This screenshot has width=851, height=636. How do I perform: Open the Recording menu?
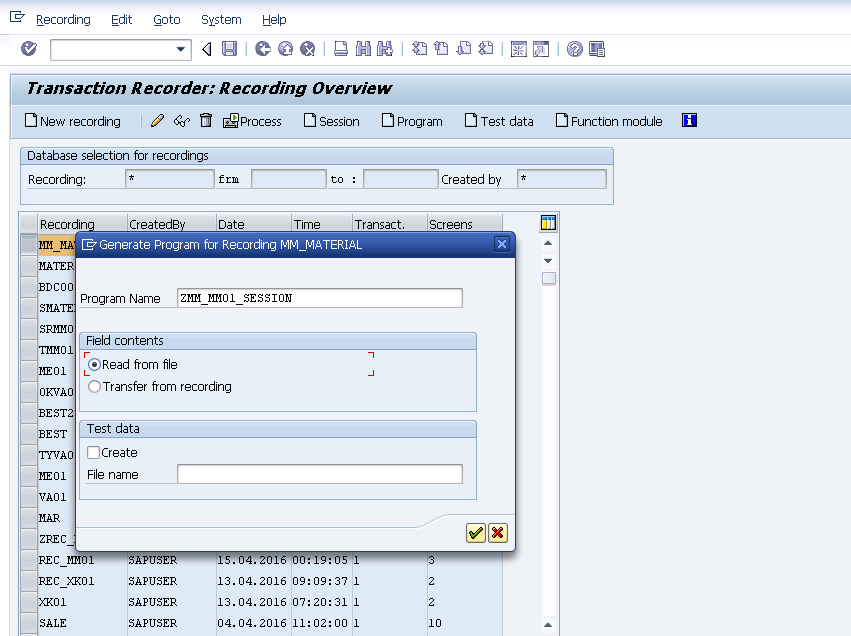click(63, 19)
